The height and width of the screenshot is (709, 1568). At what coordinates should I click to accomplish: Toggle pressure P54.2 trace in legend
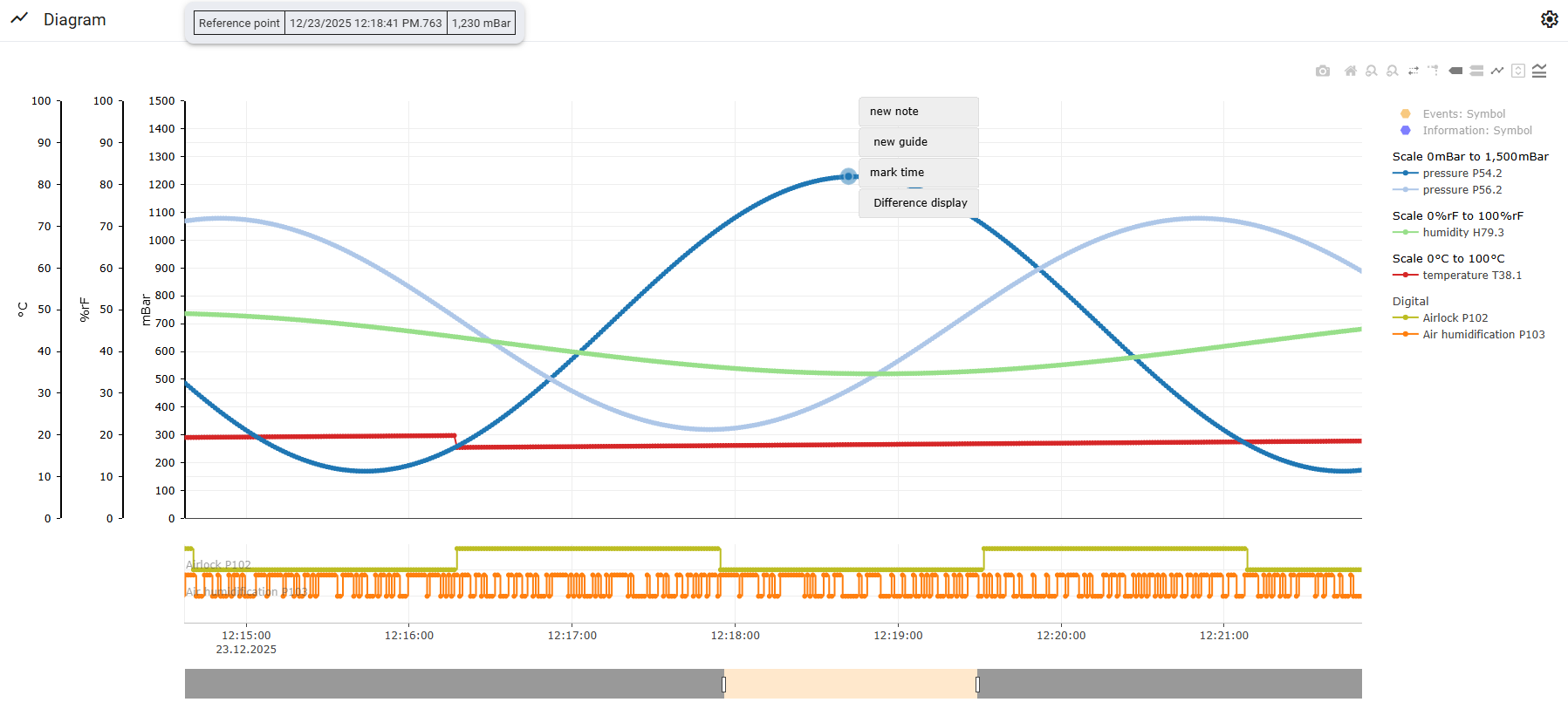(1462, 174)
